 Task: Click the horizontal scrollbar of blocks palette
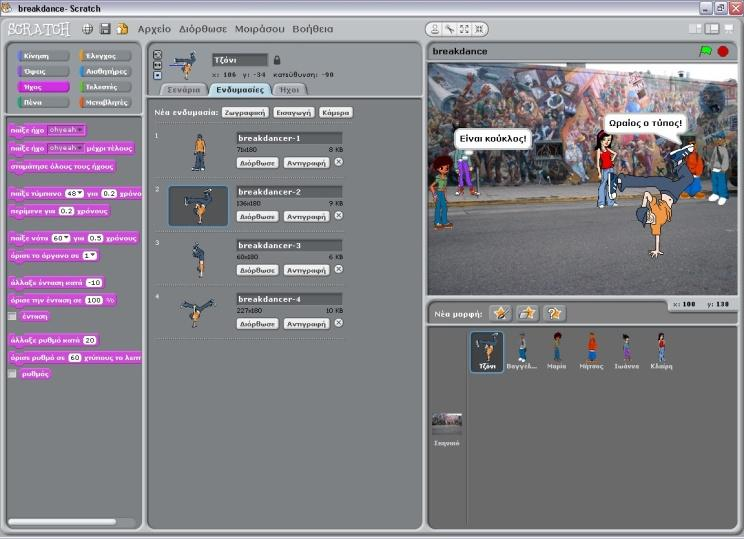(62, 522)
